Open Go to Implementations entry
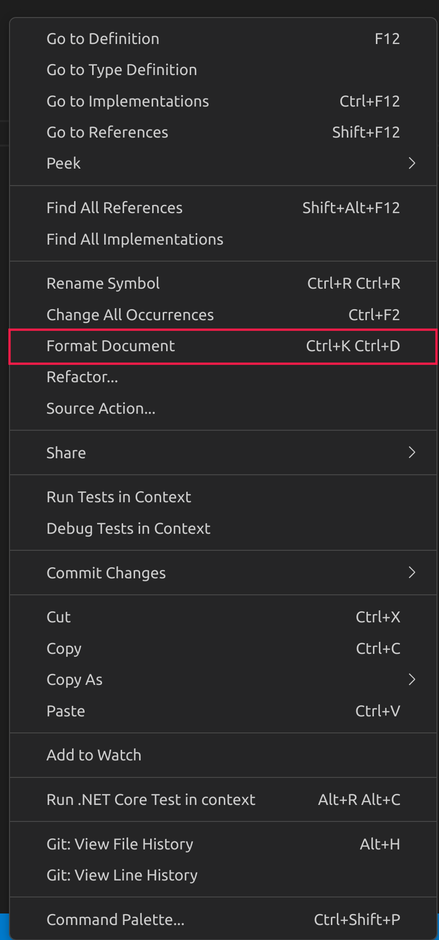439x940 pixels. tap(223, 101)
